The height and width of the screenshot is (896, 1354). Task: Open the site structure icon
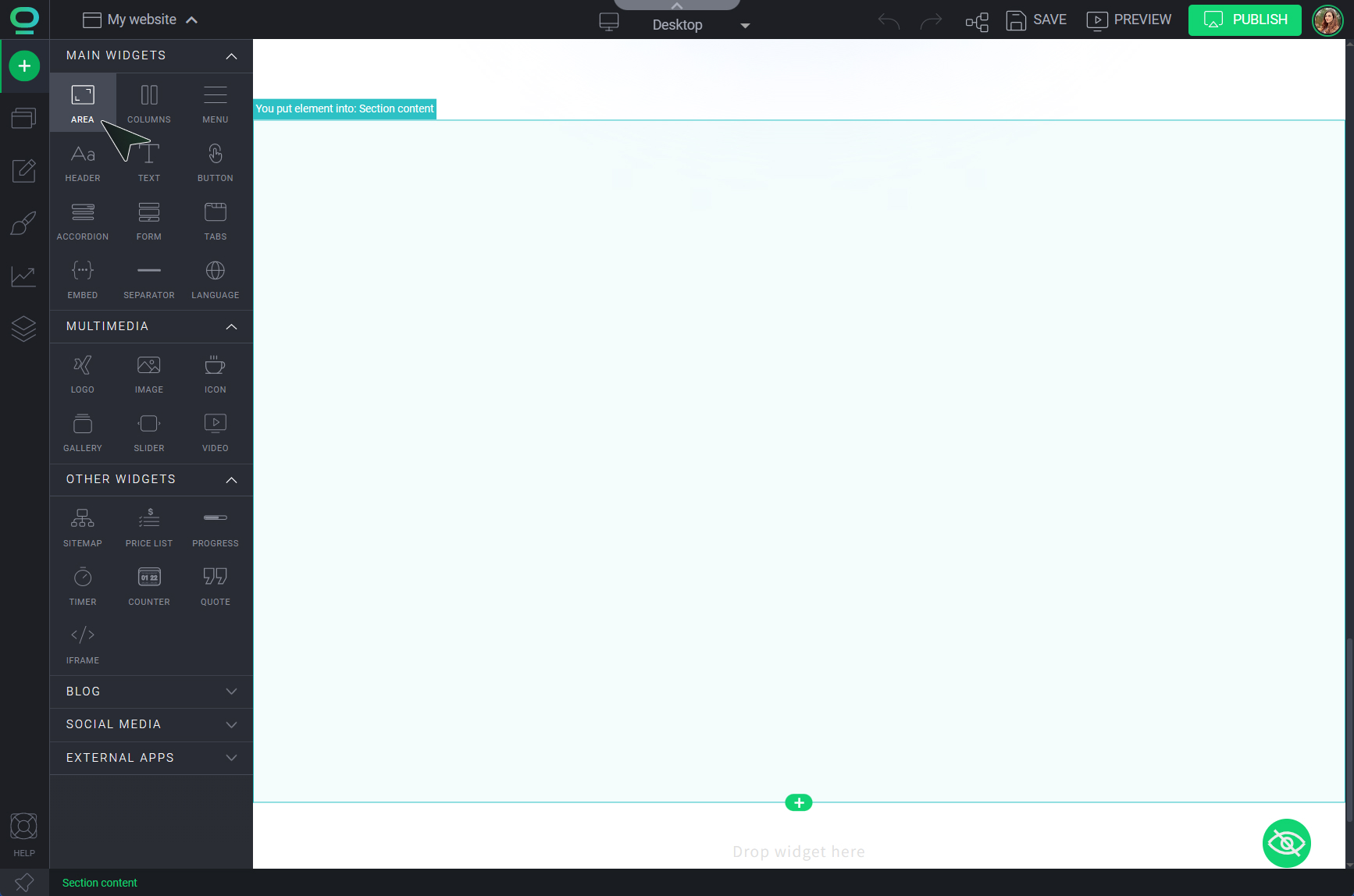click(977, 21)
